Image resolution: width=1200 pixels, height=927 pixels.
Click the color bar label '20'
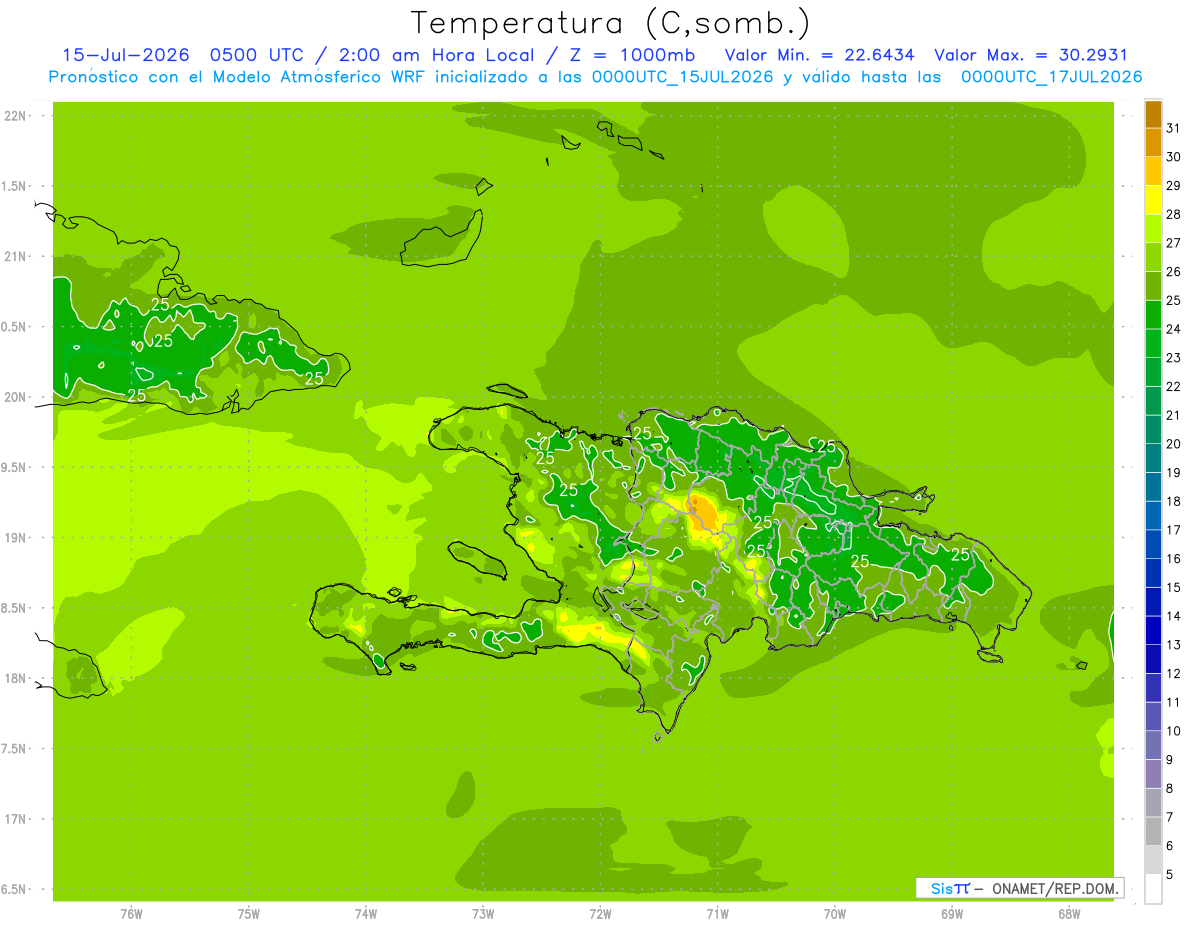pyautogui.click(x=1174, y=444)
